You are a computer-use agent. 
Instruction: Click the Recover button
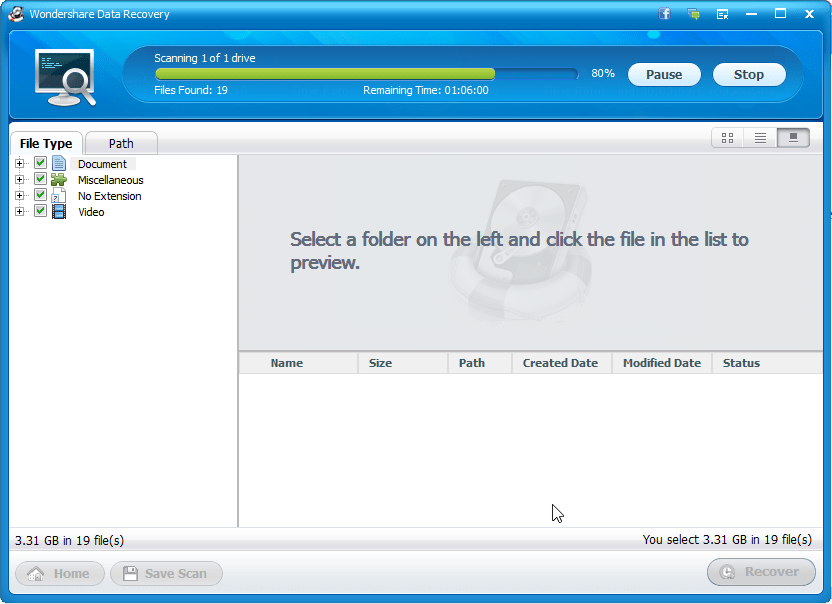coord(761,572)
